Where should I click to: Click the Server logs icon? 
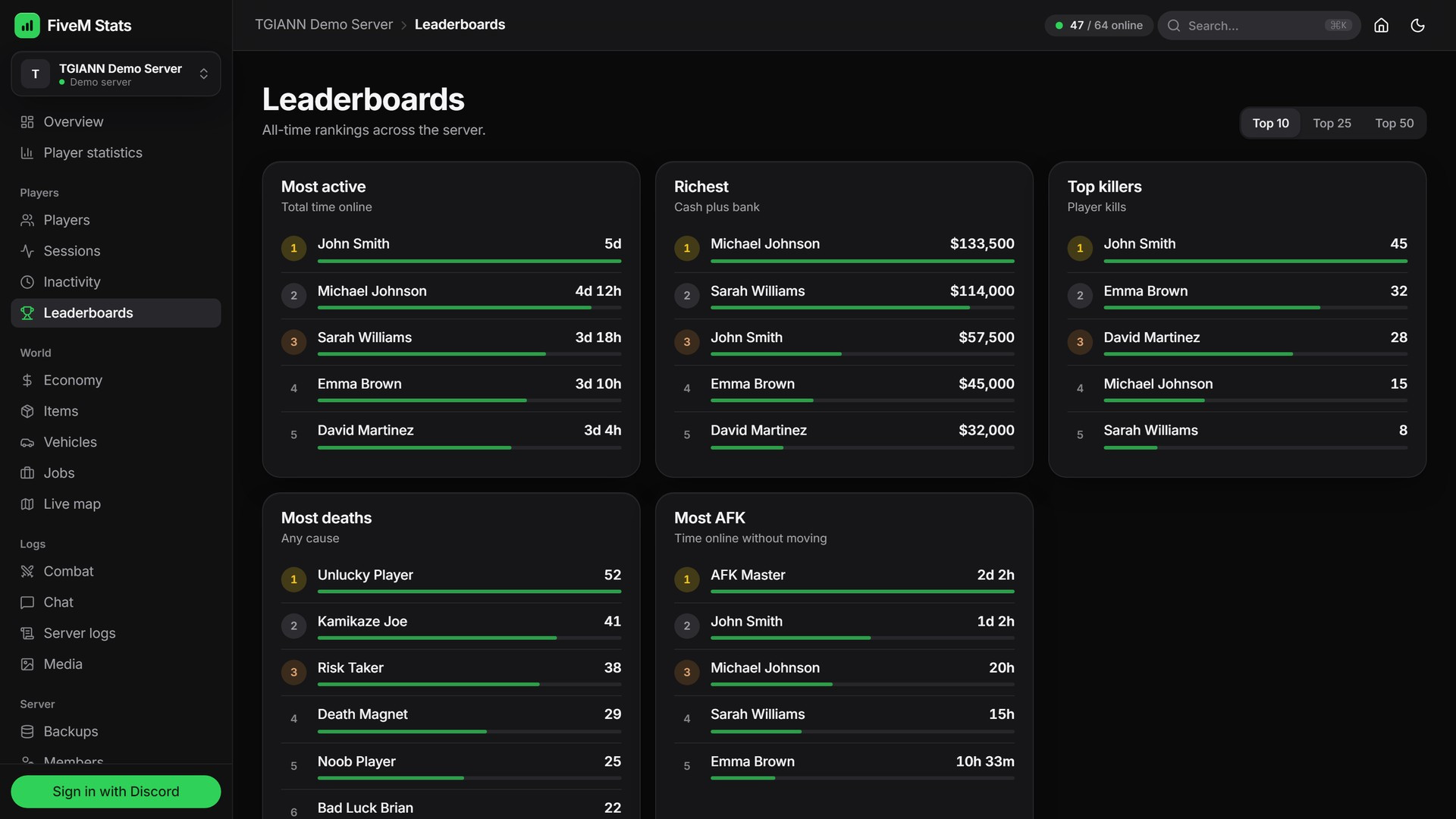tap(27, 633)
